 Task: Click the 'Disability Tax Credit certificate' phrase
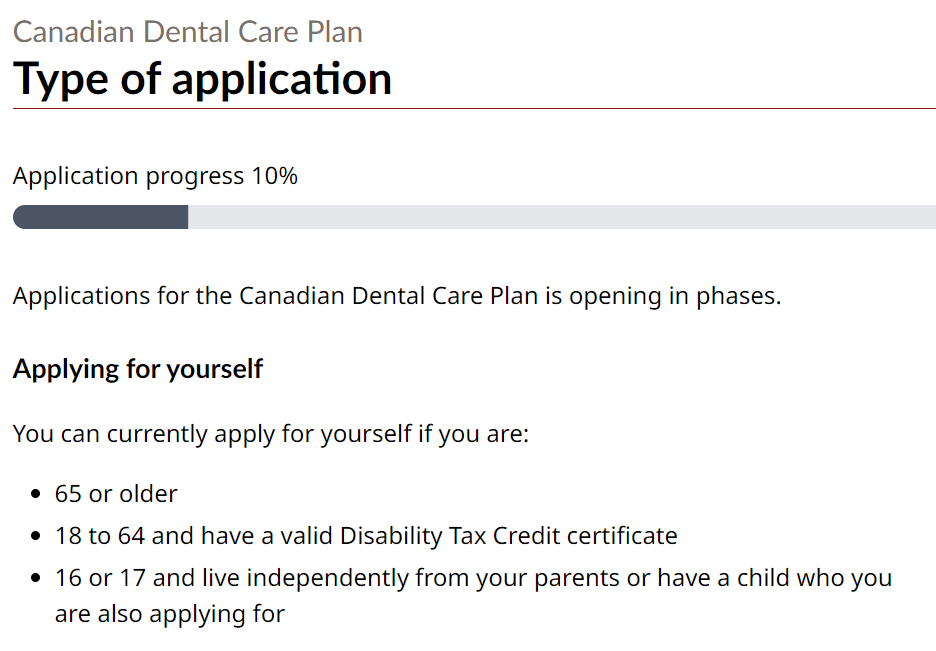click(x=508, y=536)
